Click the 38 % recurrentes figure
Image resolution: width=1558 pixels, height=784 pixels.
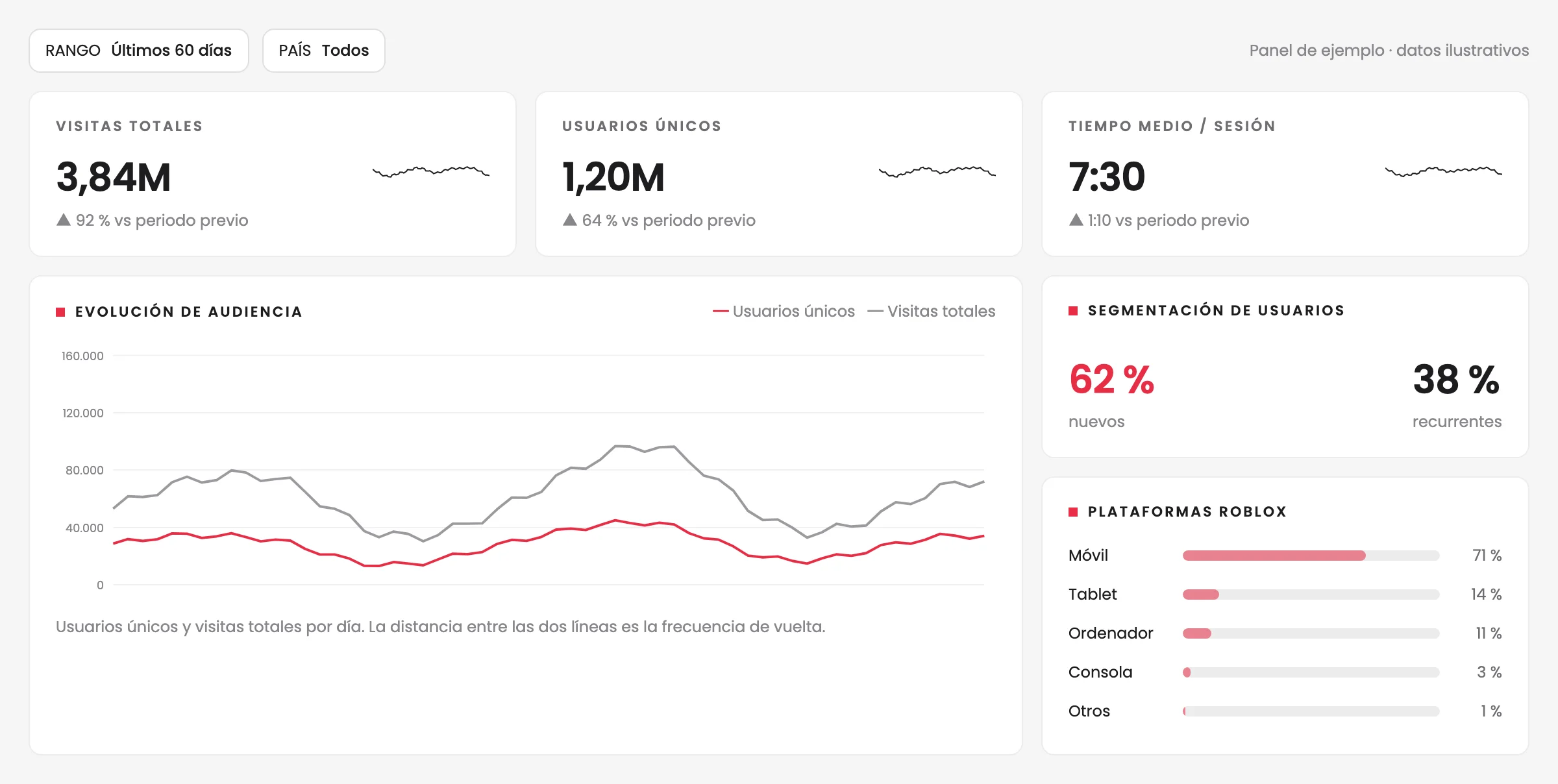click(1457, 380)
